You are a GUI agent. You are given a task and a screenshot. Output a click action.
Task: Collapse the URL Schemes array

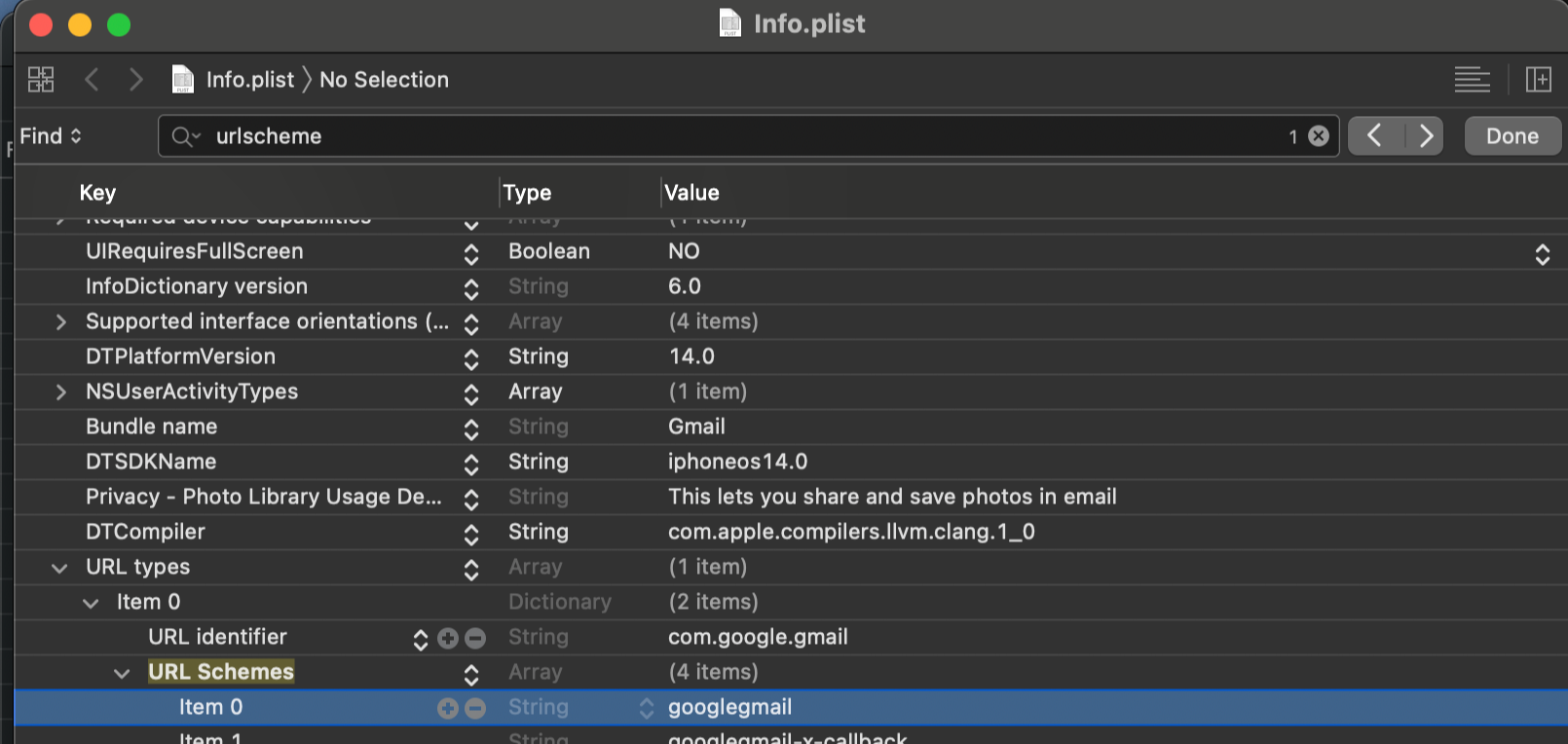[x=122, y=673]
